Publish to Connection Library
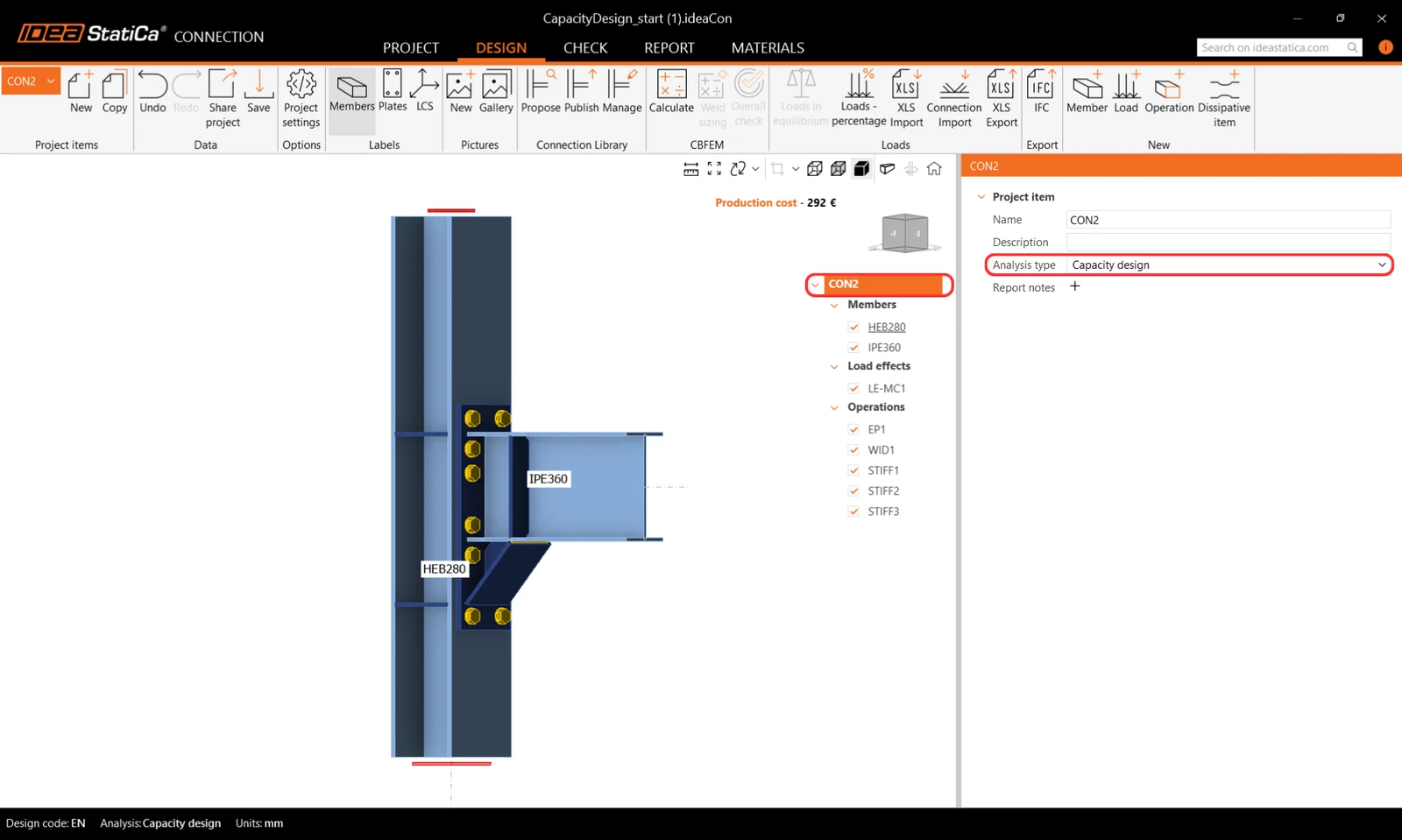Image resolution: width=1402 pixels, height=840 pixels. 581,92
